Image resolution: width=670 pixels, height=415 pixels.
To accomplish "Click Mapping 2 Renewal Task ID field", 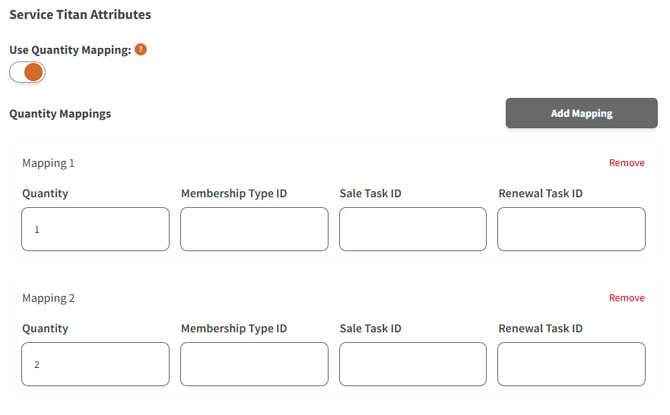I will click(x=571, y=364).
